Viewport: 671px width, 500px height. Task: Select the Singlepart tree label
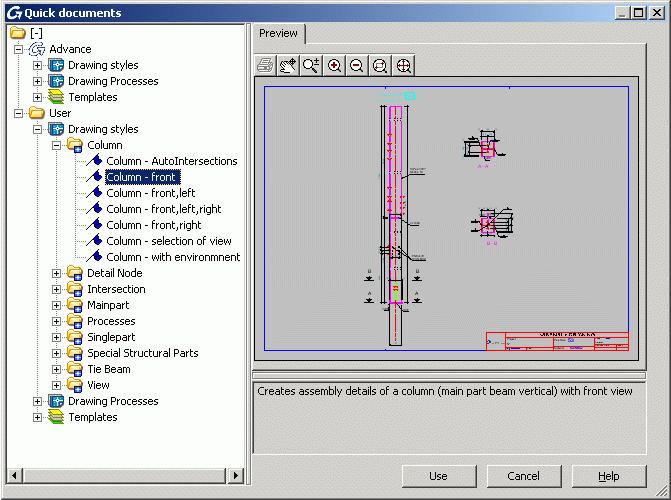pos(111,337)
